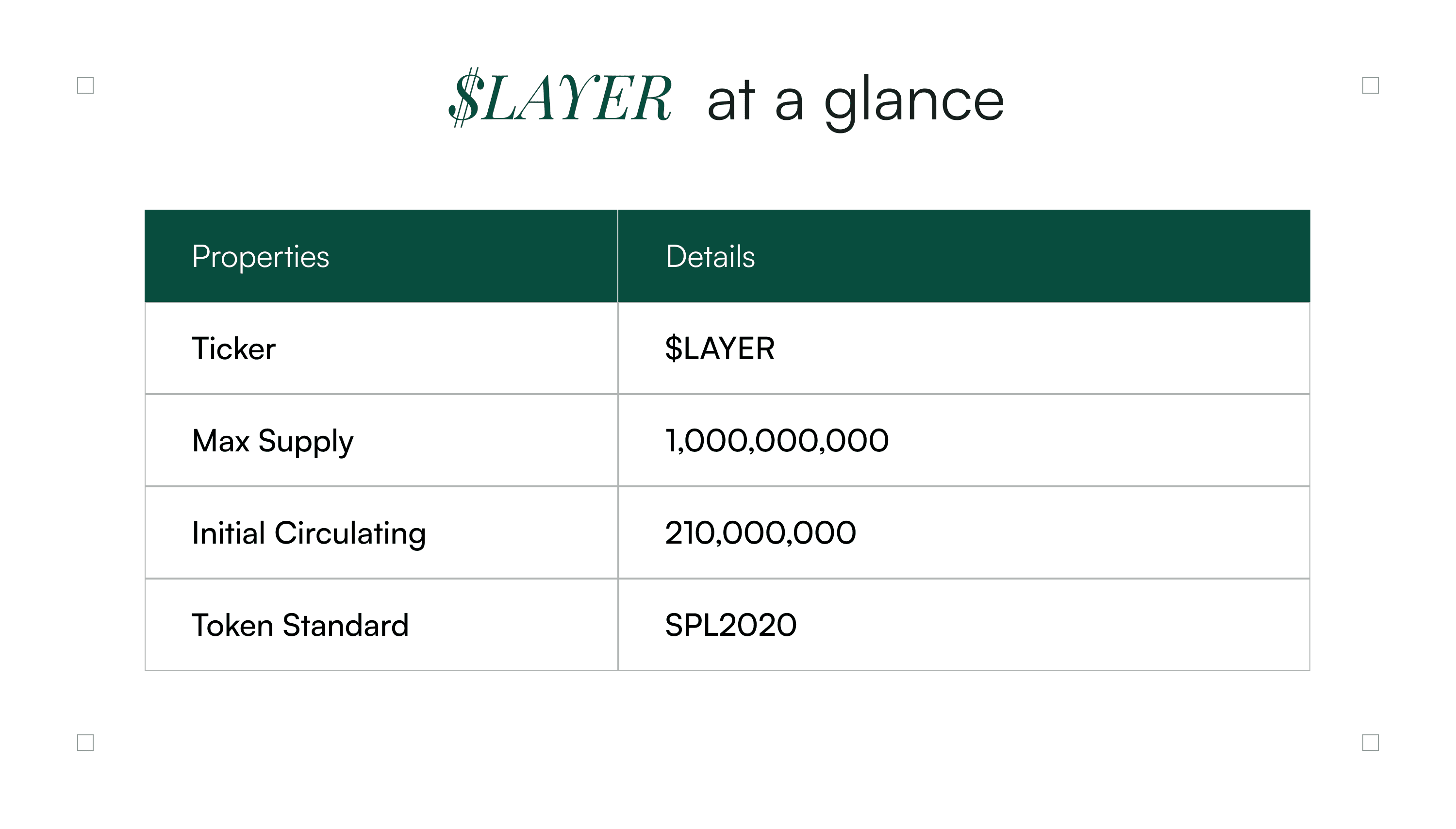Select the Initial Circulating label cell
This screenshot has height=829, width=1456.
point(381,532)
